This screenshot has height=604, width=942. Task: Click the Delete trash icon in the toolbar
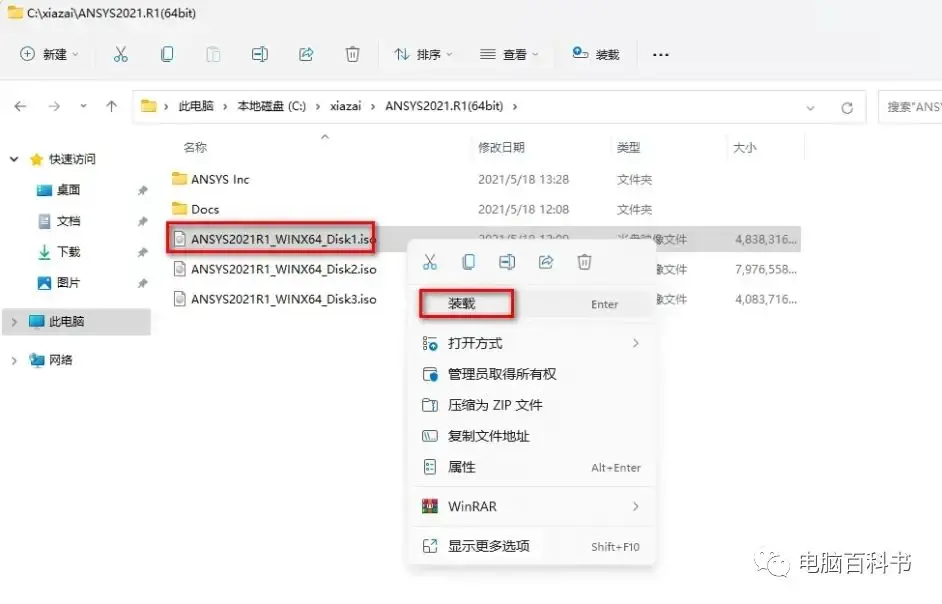[x=353, y=55]
